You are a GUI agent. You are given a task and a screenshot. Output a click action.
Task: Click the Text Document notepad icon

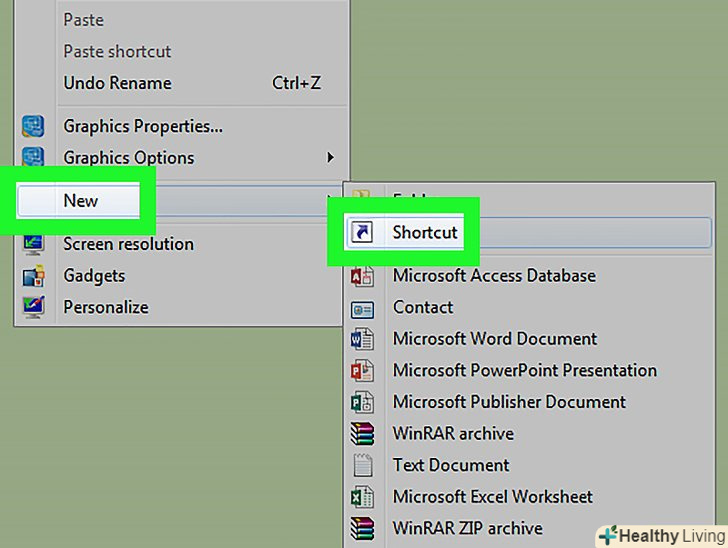(363, 465)
